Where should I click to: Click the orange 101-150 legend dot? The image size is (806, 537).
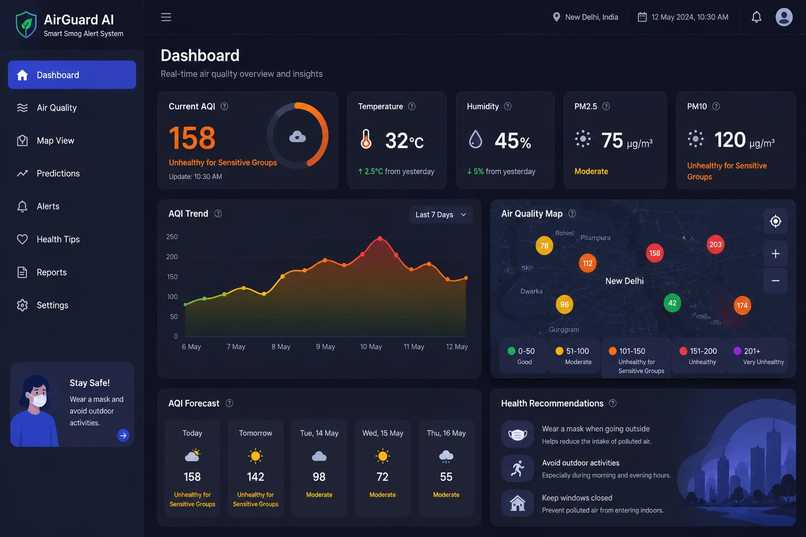[612, 351]
